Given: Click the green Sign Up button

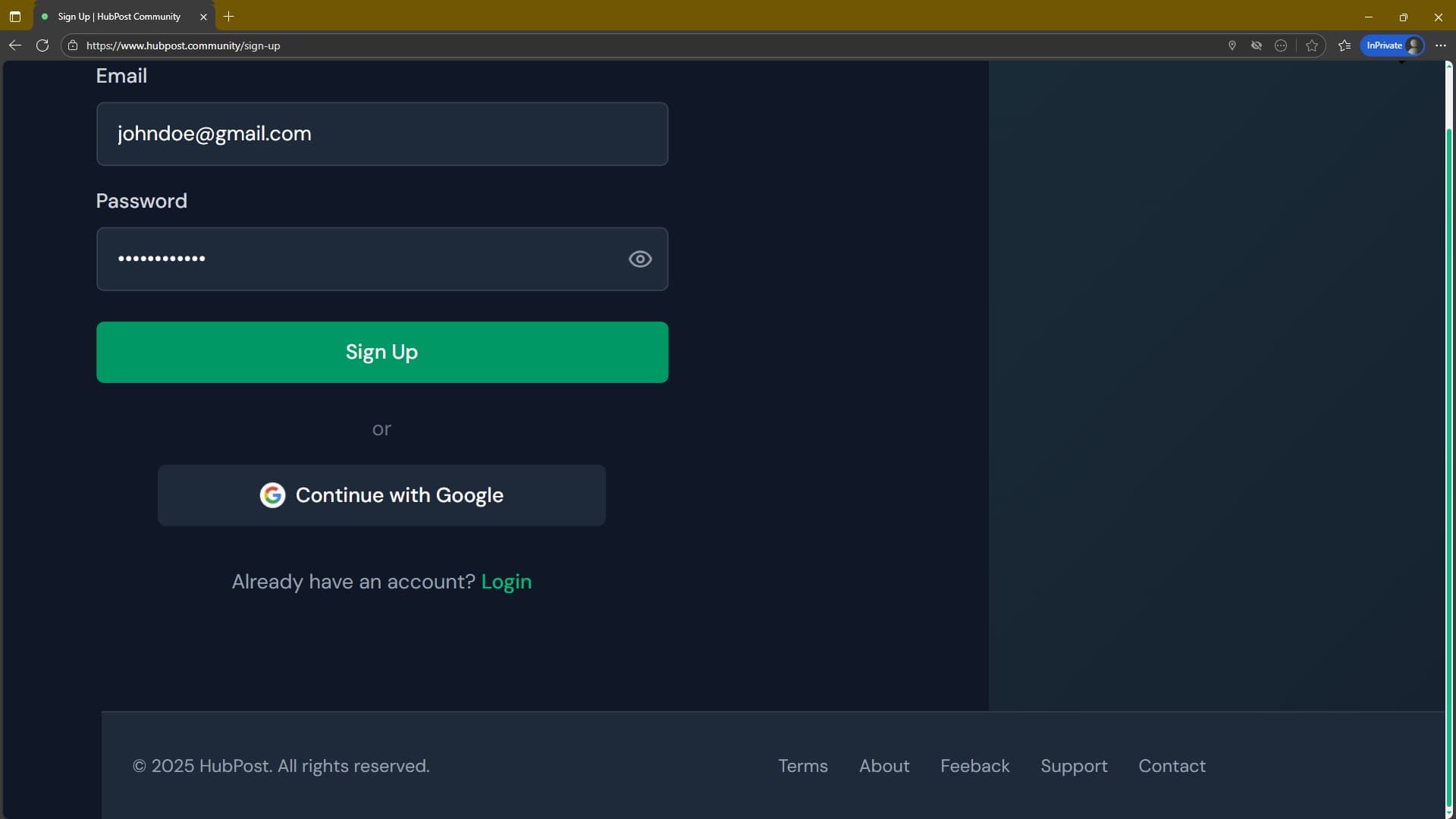Looking at the screenshot, I should (x=382, y=353).
